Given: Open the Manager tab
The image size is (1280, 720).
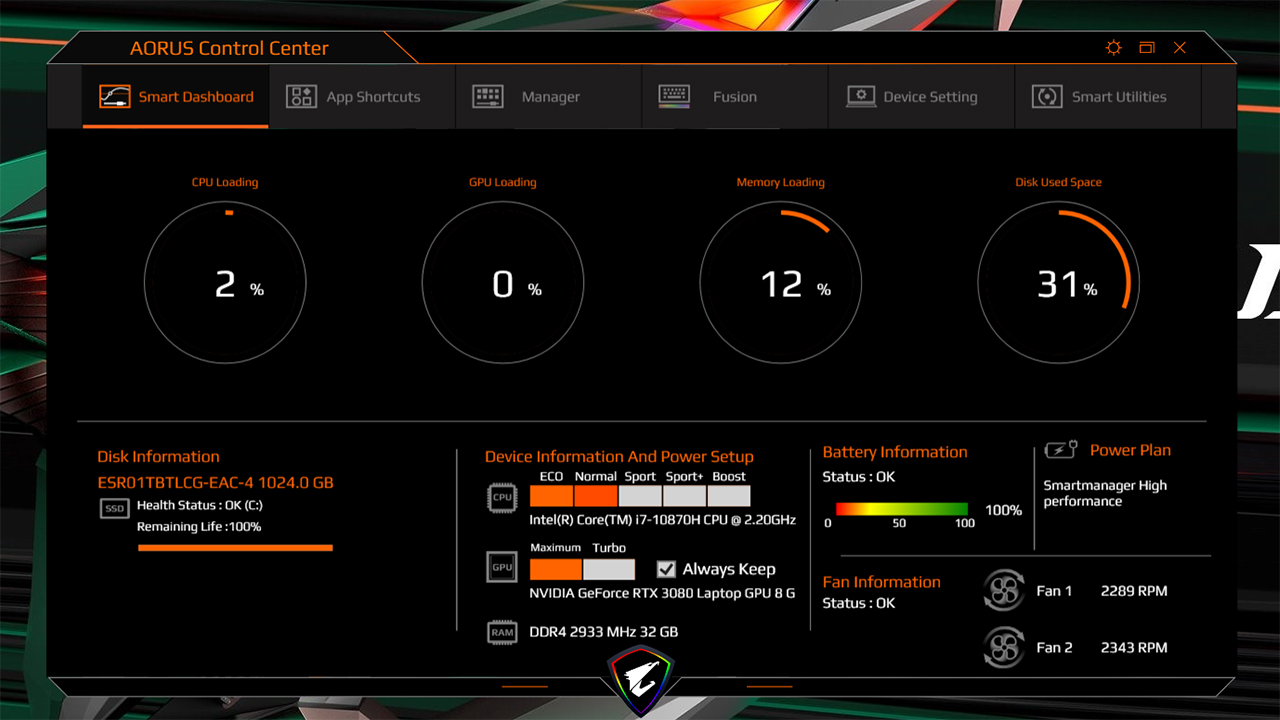Looking at the screenshot, I should tap(548, 97).
